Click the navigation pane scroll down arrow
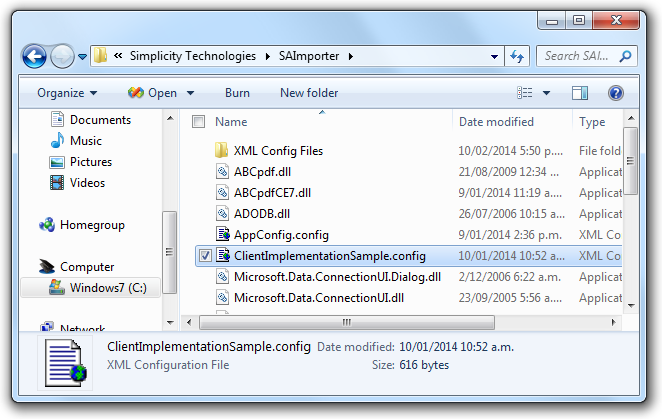Image resolution: width=662 pixels, height=419 pixels. point(170,323)
